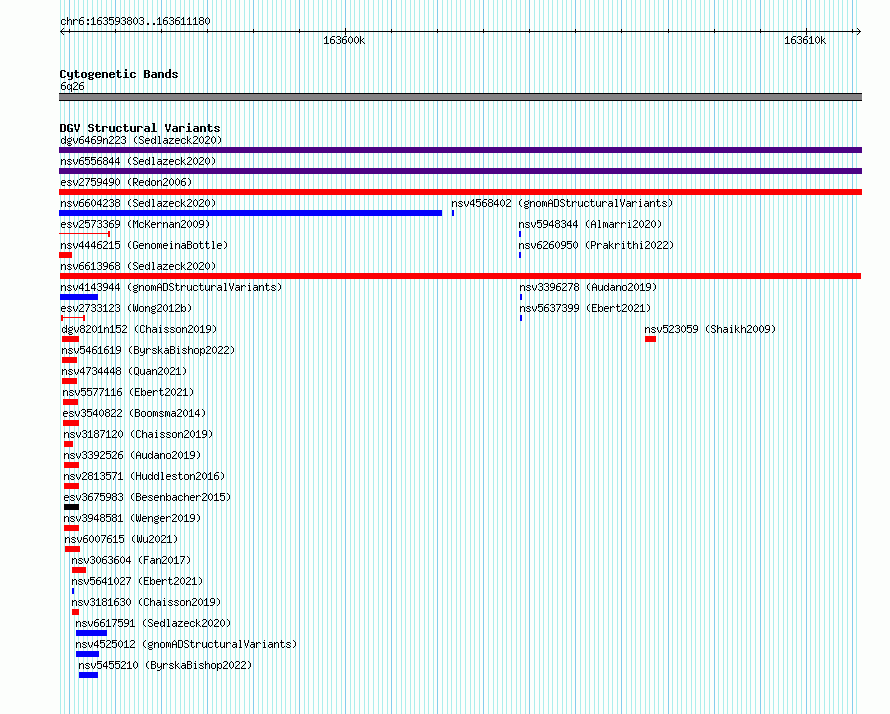Screen dimensions: 890x714
Task: Open variant dgv8201n152 (Chaisson2019)
Action: point(139,329)
